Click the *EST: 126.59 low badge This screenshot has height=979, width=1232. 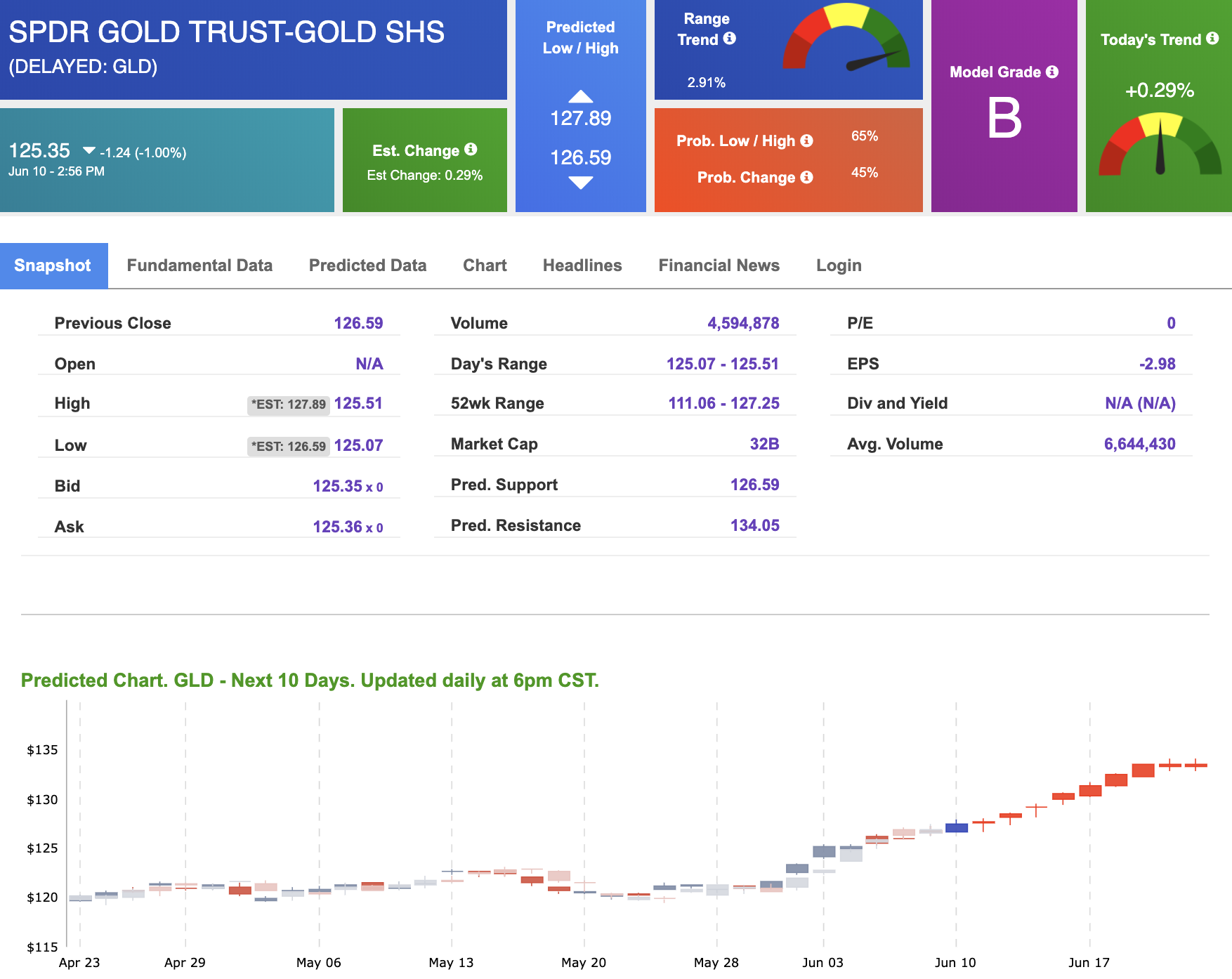tap(289, 447)
